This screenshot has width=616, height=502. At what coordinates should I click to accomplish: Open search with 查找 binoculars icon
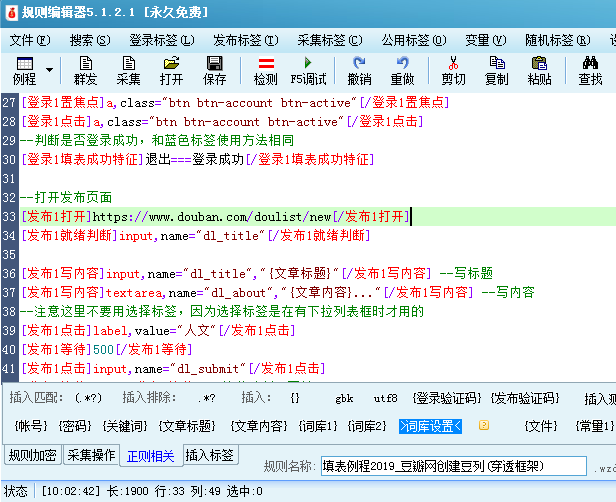[x=590, y=71]
